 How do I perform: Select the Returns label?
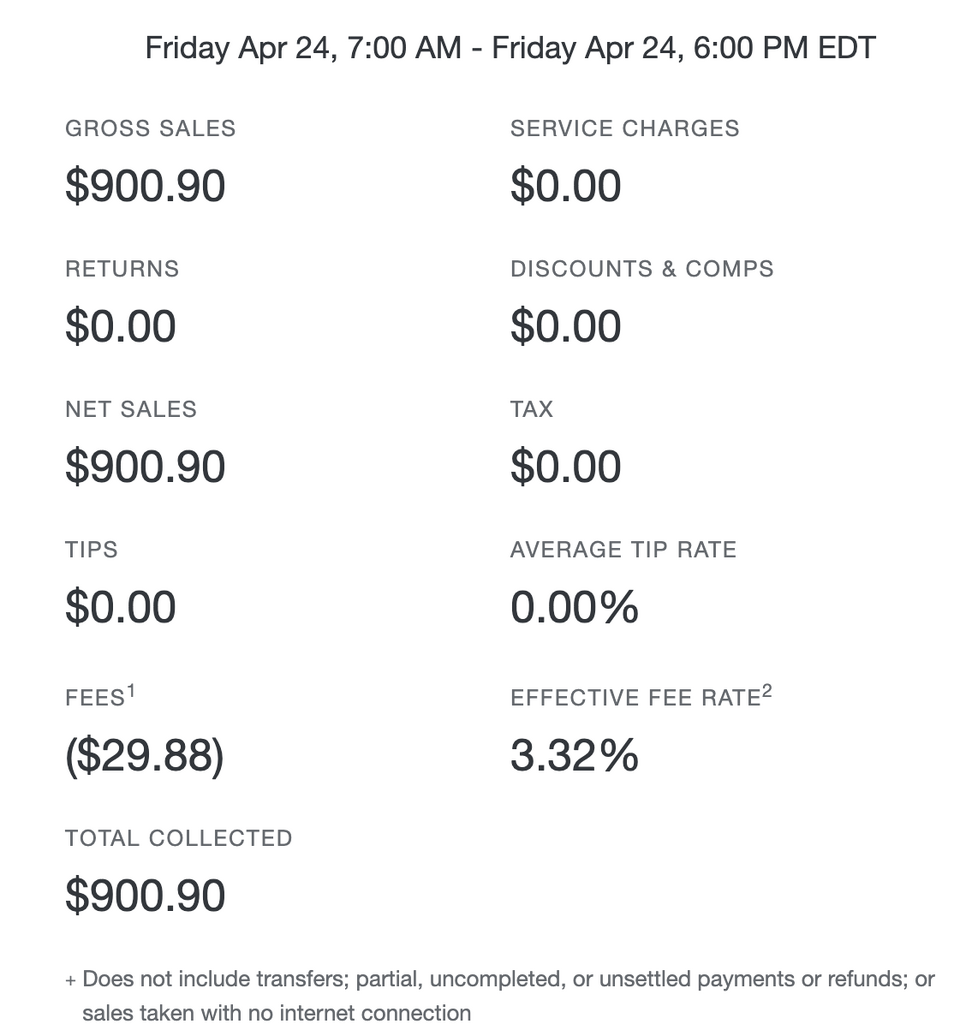pos(122,269)
